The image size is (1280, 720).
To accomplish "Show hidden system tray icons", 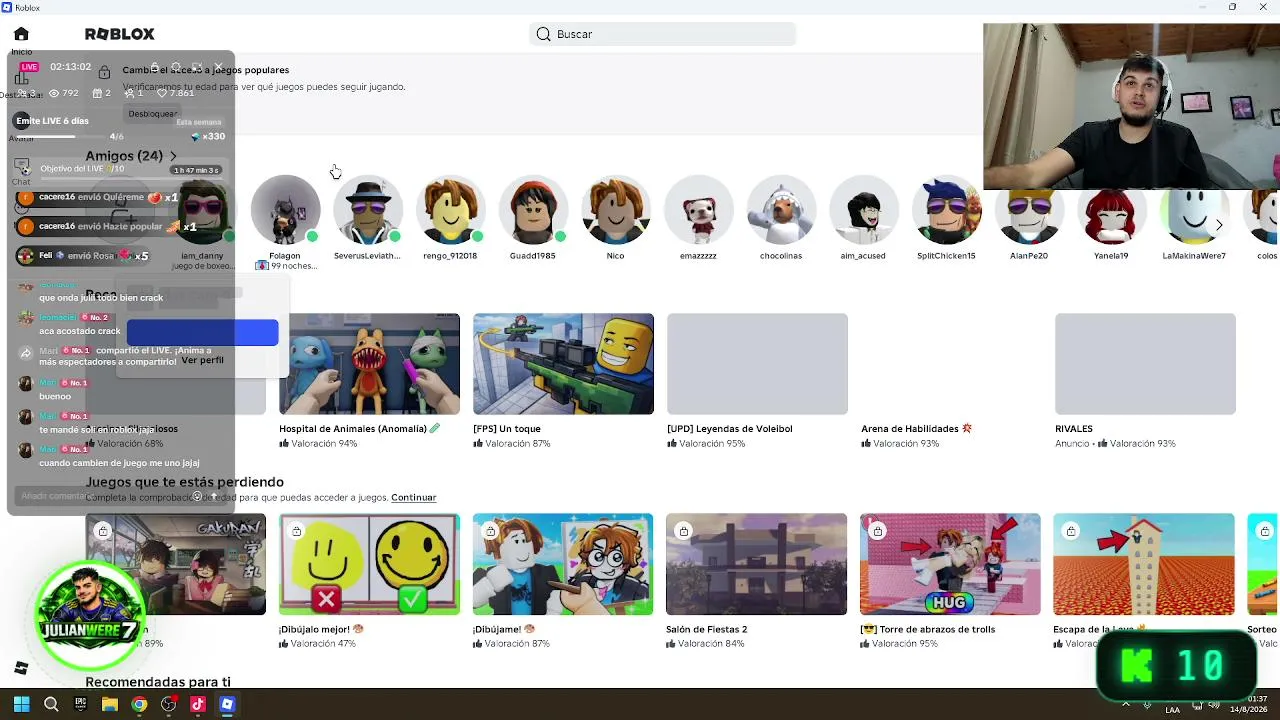I will click(1126, 704).
